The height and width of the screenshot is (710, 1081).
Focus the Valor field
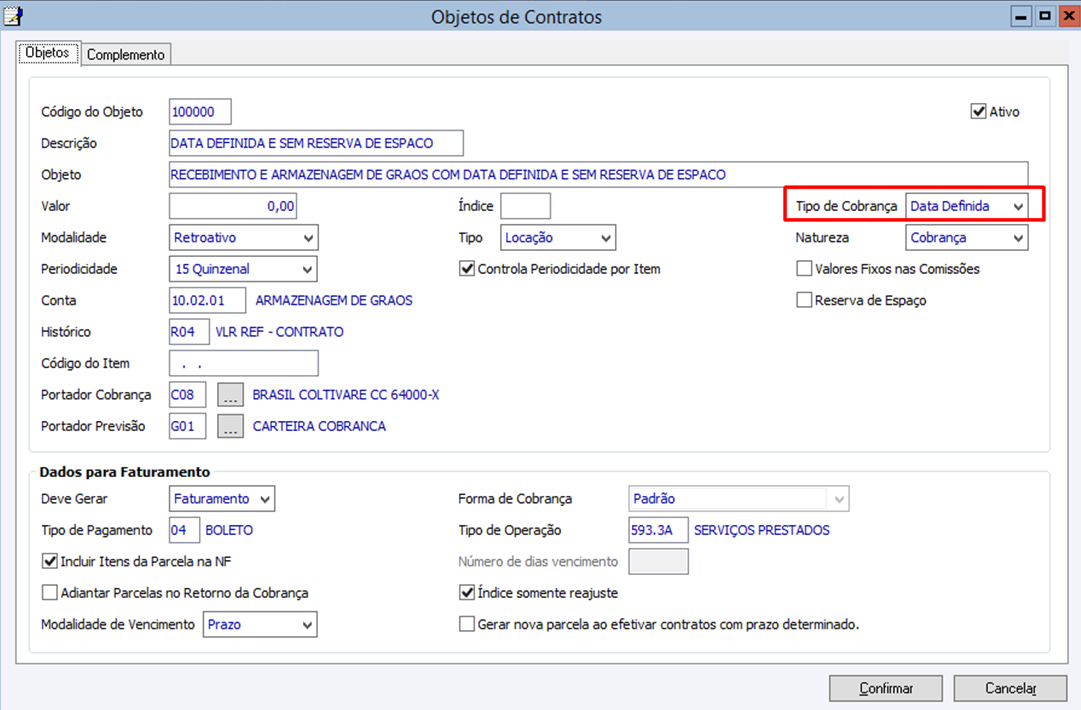(233, 206)
